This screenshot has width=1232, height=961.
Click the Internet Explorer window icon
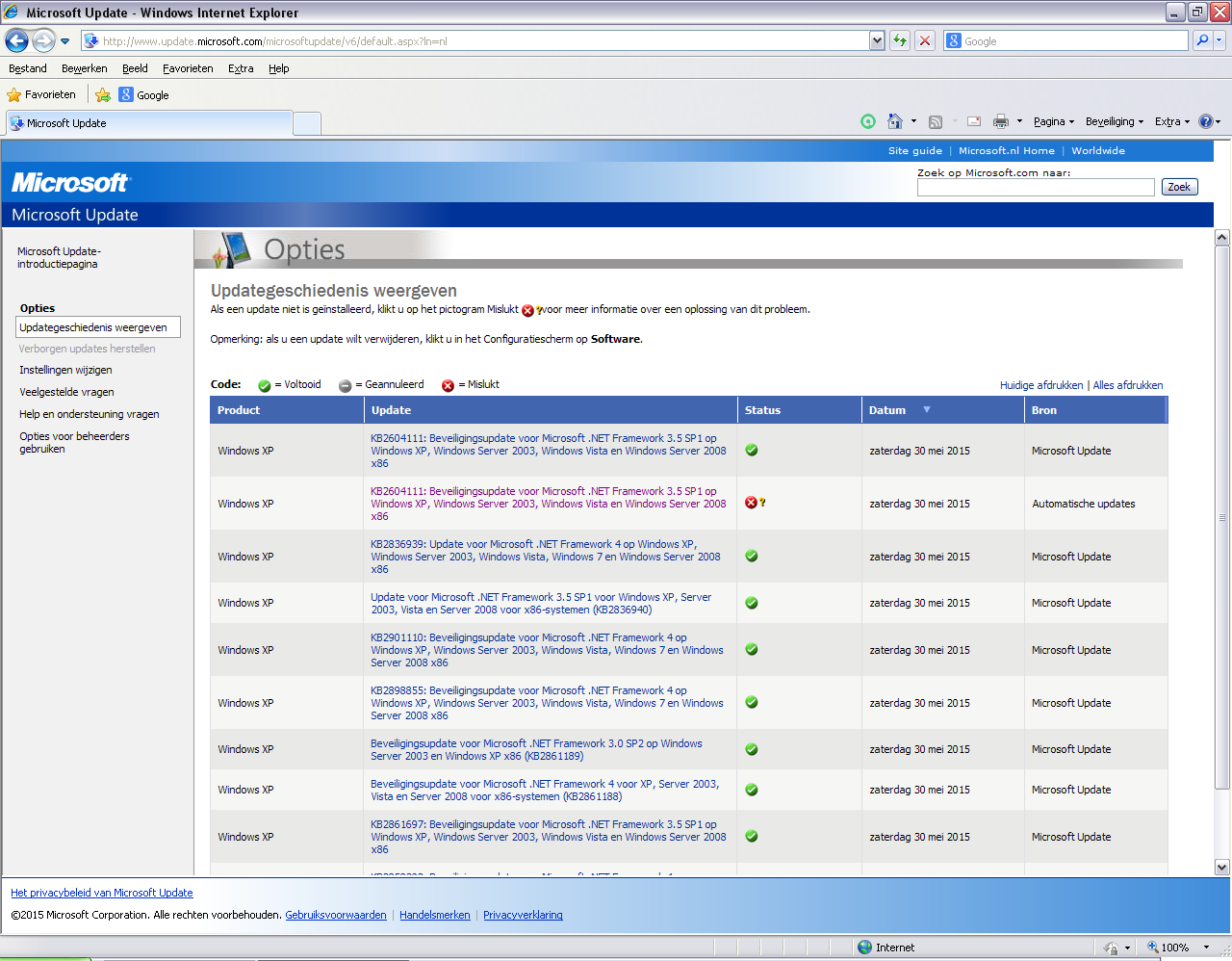pos(12,13)
